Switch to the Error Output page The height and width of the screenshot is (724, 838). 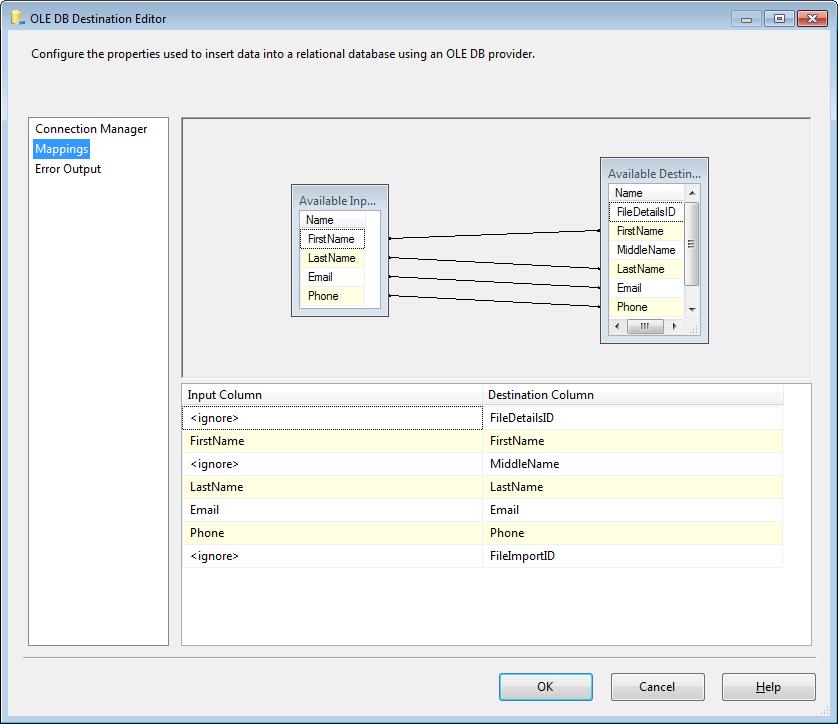click(68, 169)
